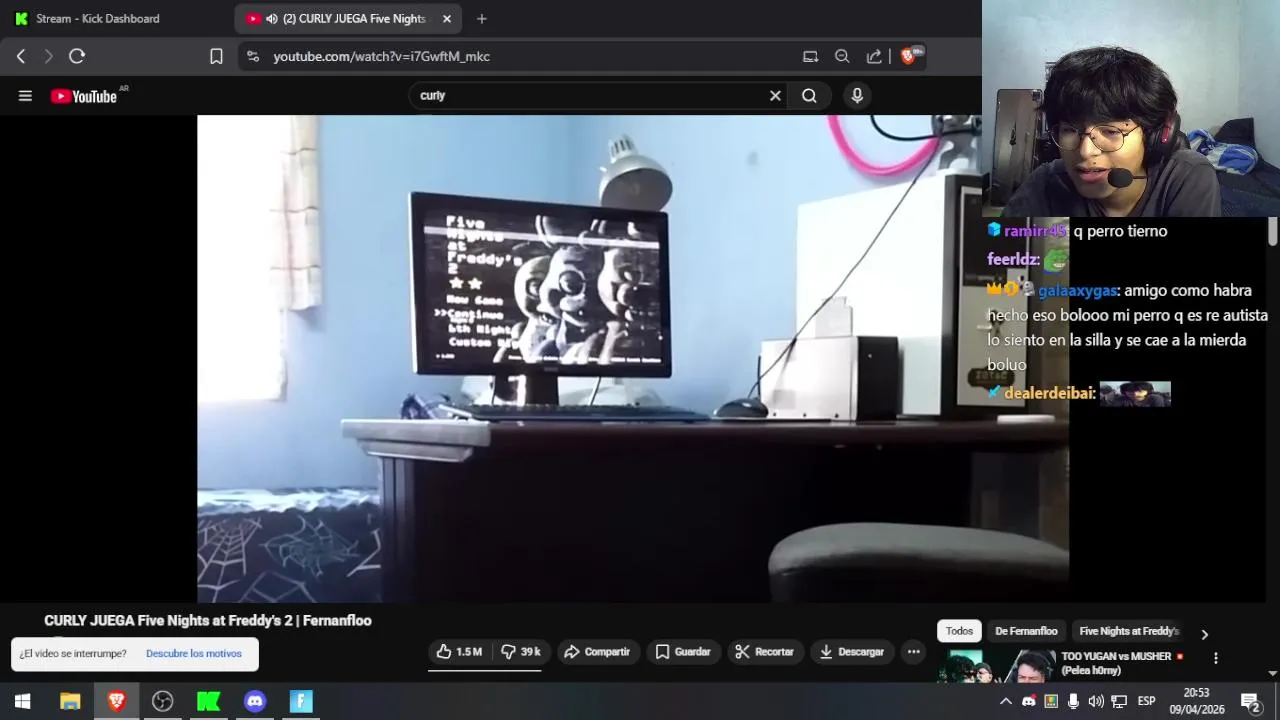Click the zoom magnifier icon in the address bar
This screenshot has height=720, width=1280.
842,56
